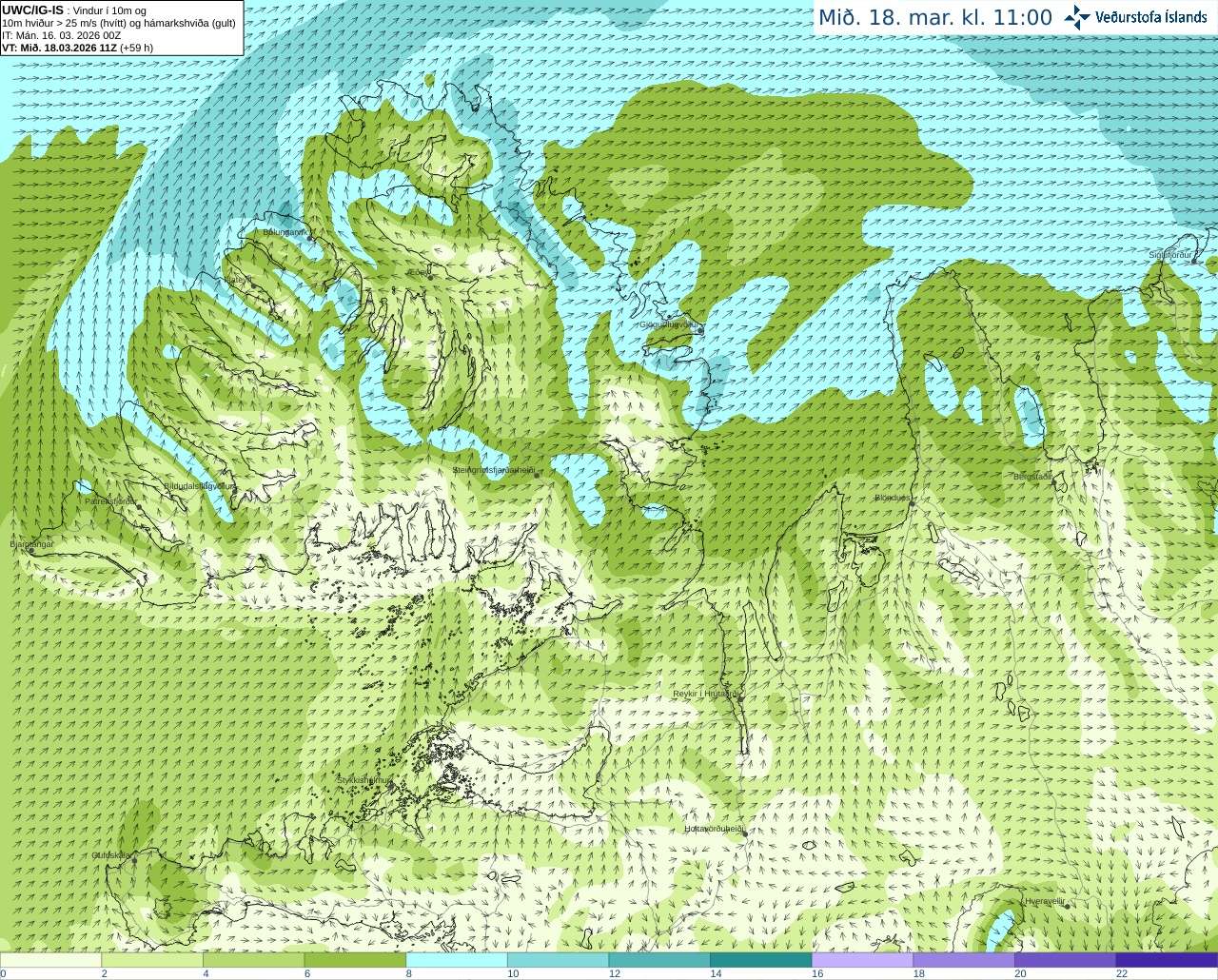The image size is (1218, 980).
Task: Click the Patreksfjörður station label
Action: (110, 500)
